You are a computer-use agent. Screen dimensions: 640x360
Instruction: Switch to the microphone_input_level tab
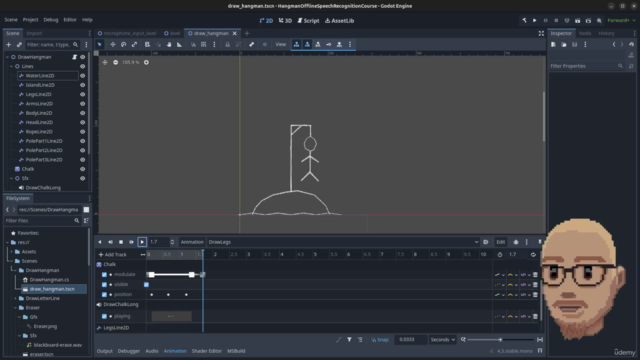[127, 33]
